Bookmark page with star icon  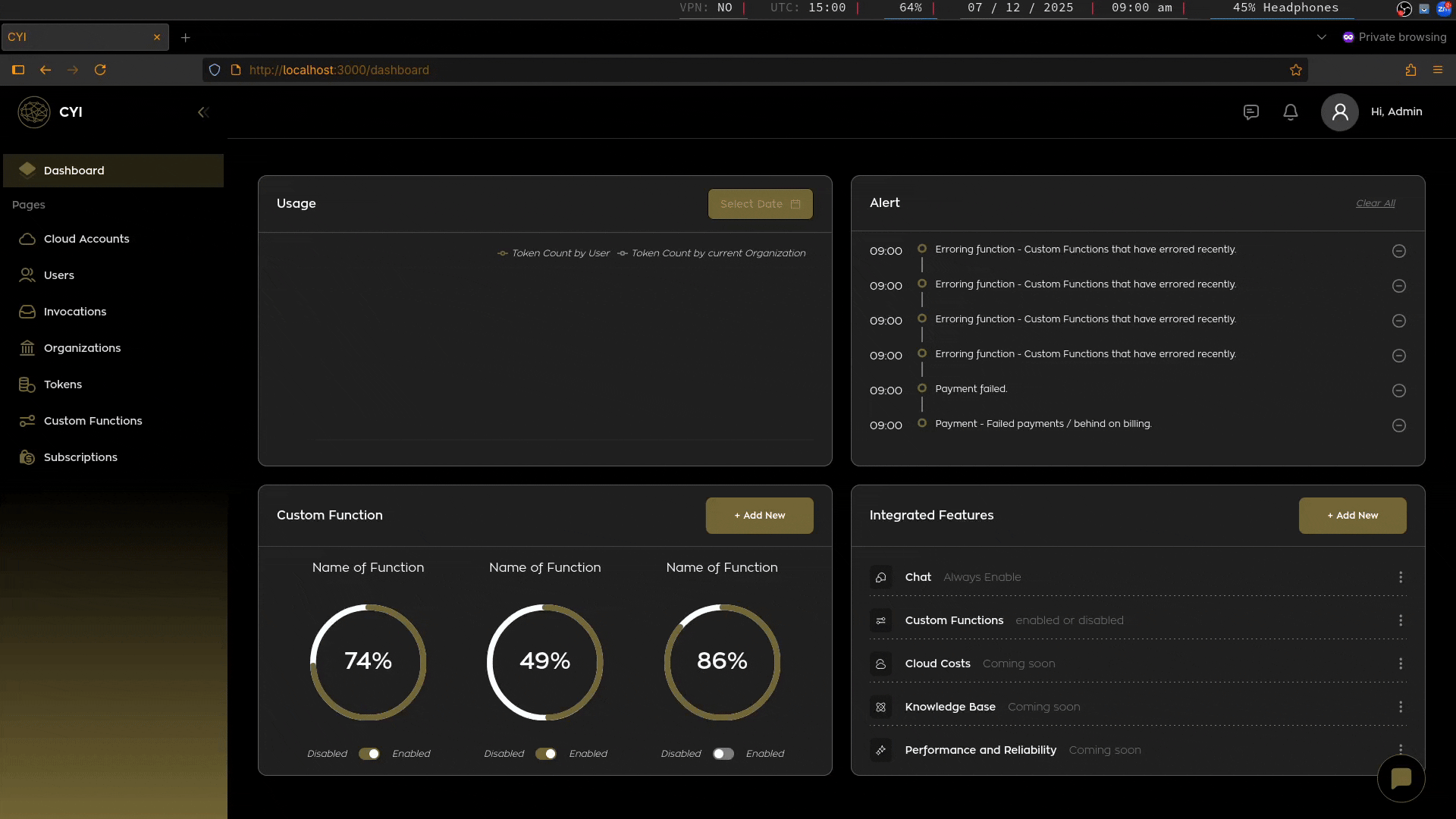point(1295,70)
